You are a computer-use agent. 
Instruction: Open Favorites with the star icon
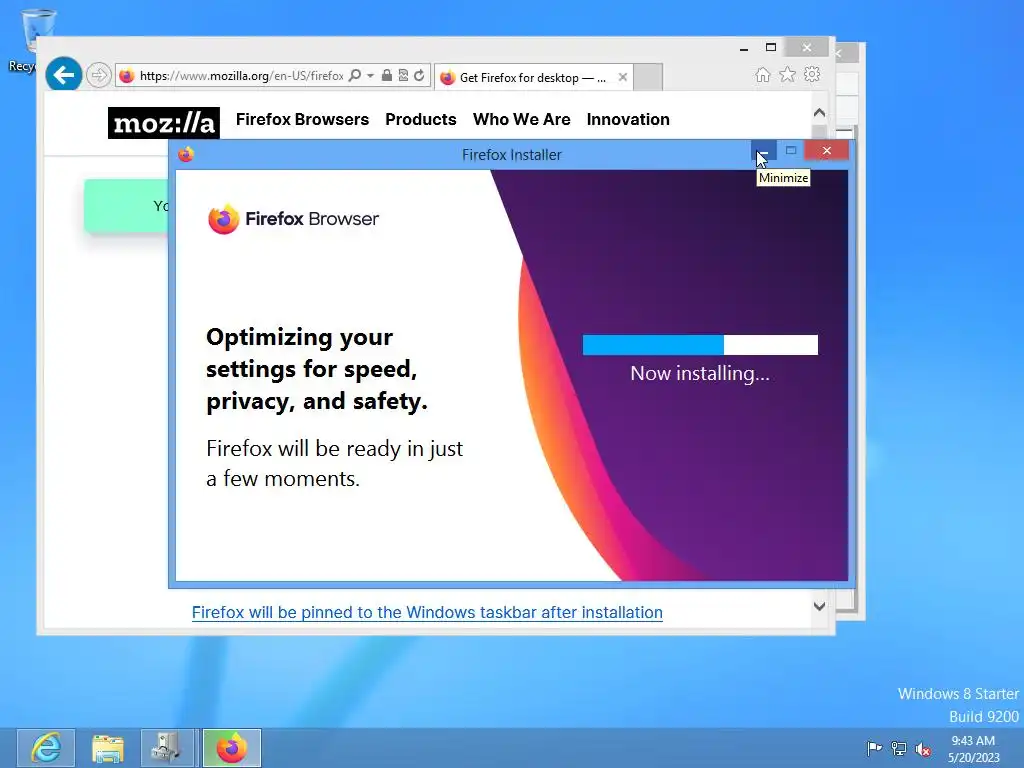(x=788, y=75)
